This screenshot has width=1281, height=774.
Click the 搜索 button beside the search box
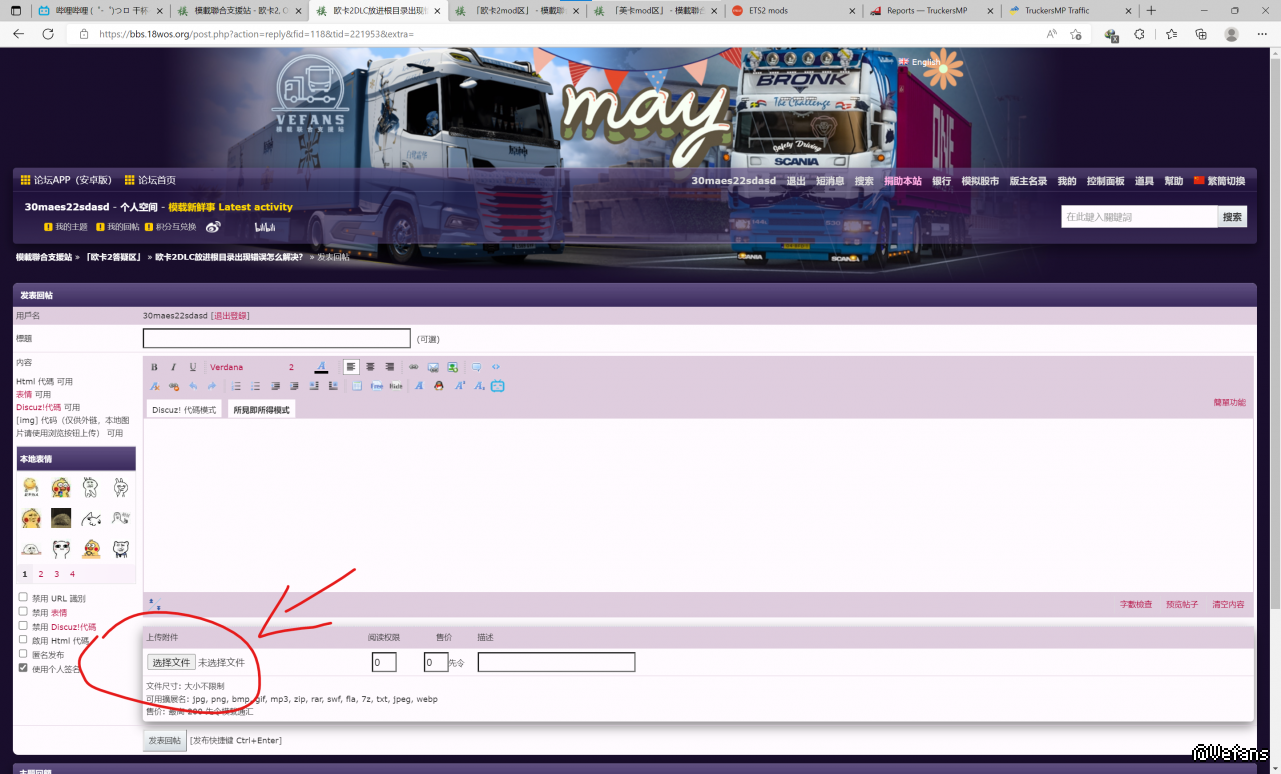click(x=1232, y=217)
